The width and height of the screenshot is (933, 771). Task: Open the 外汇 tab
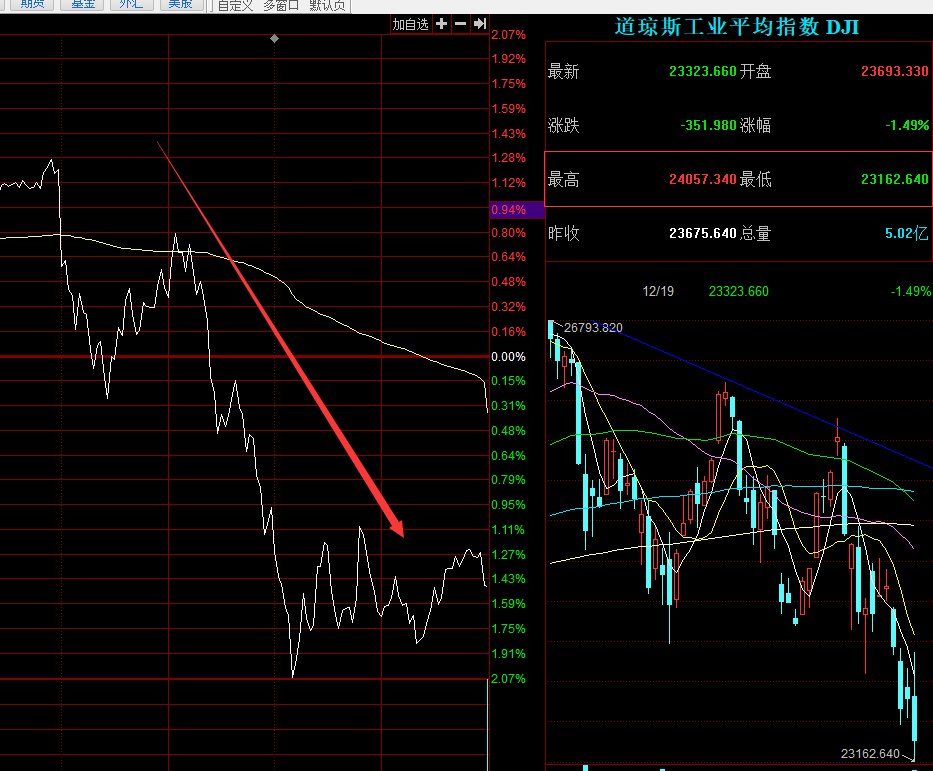point(132,5)
